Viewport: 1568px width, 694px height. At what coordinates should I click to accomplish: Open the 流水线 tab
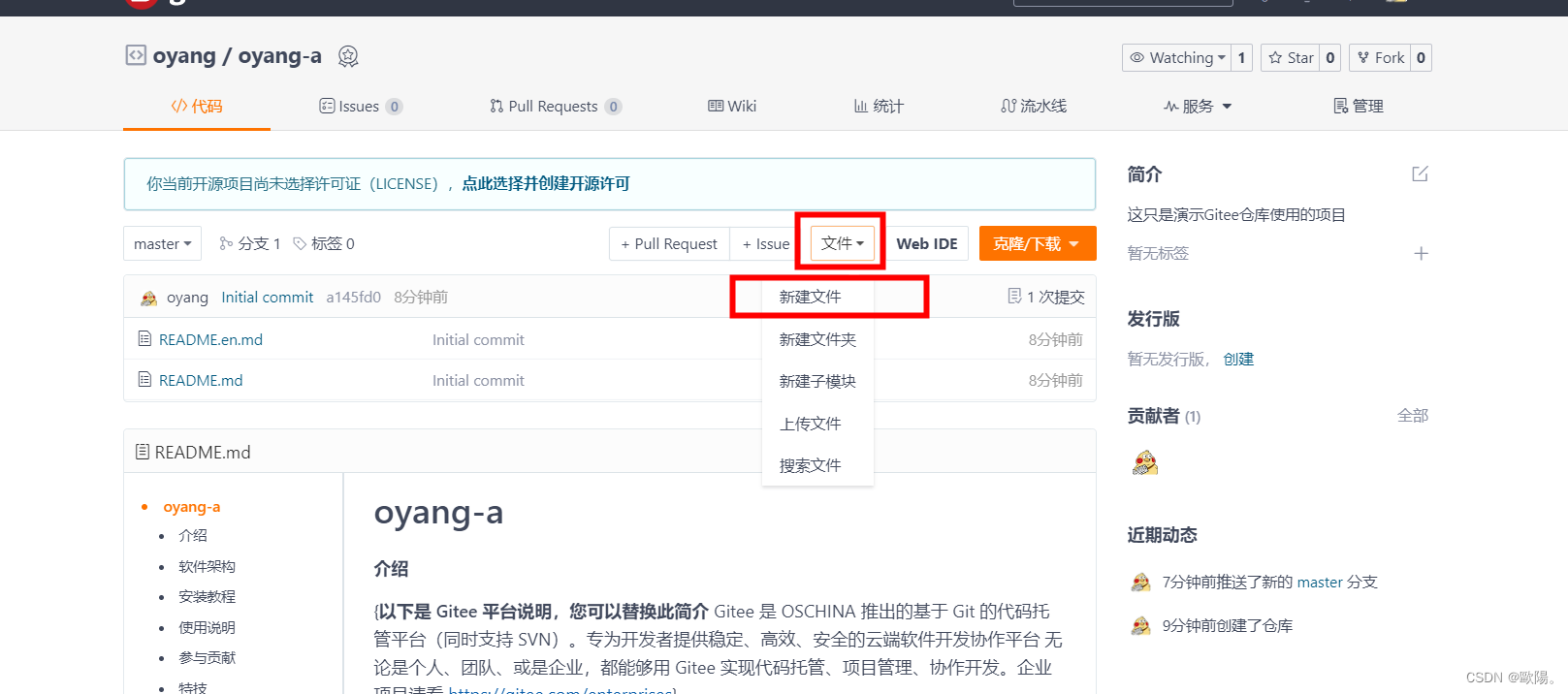(1034, 106)
